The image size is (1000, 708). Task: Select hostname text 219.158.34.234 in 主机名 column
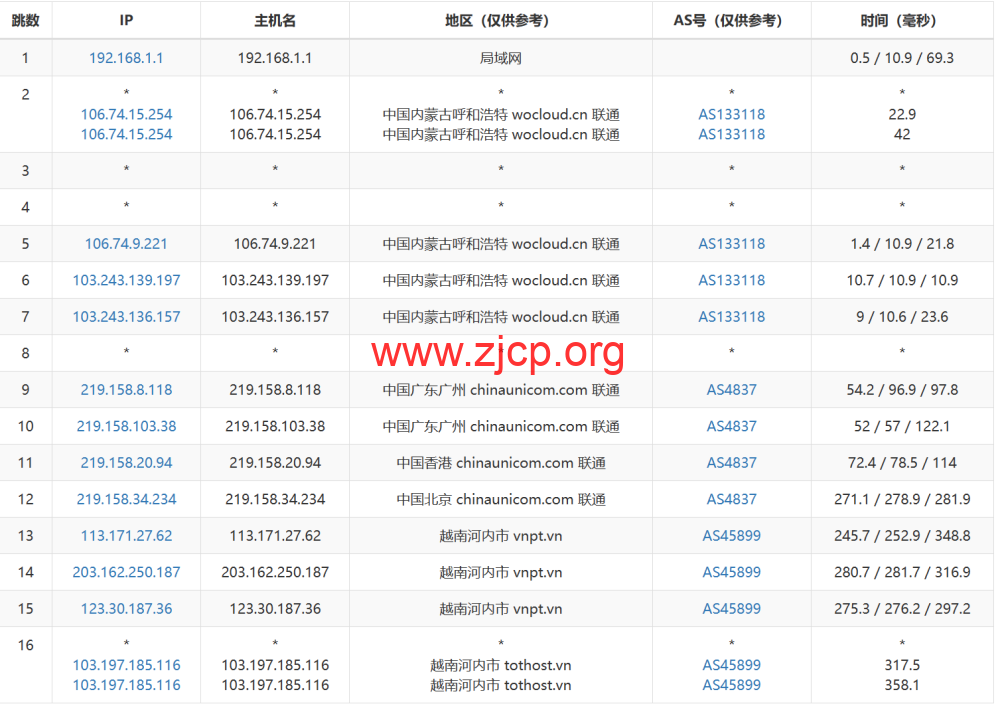275,499
